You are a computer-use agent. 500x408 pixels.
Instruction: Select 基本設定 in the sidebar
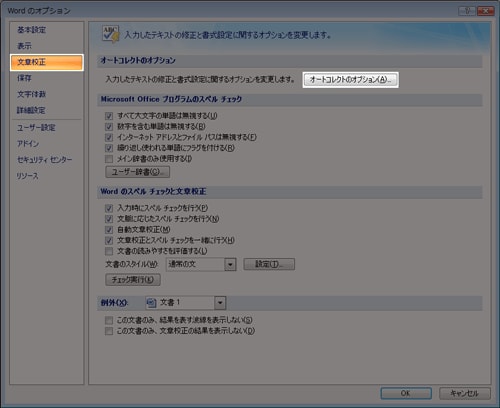(32, 30)
